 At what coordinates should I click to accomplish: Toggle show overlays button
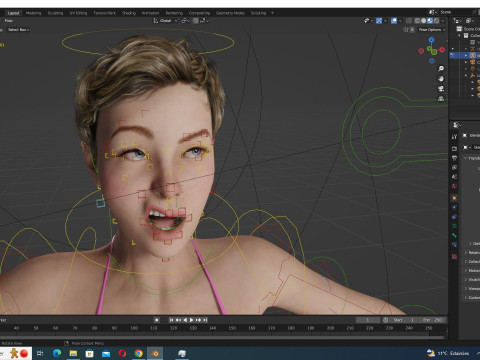394,21
